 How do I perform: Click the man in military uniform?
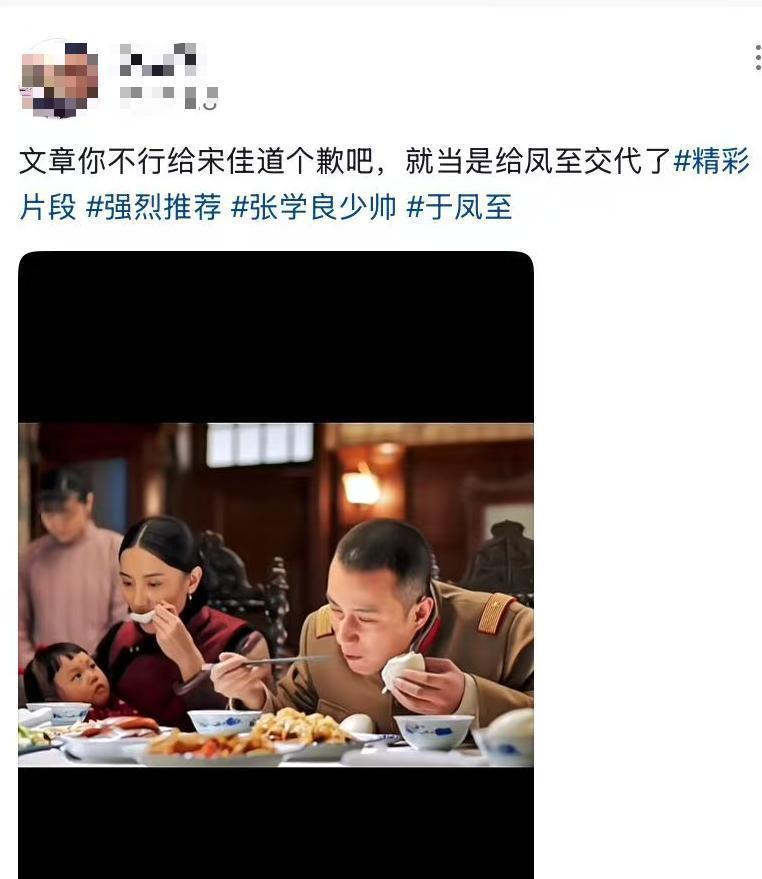point(392,628)
